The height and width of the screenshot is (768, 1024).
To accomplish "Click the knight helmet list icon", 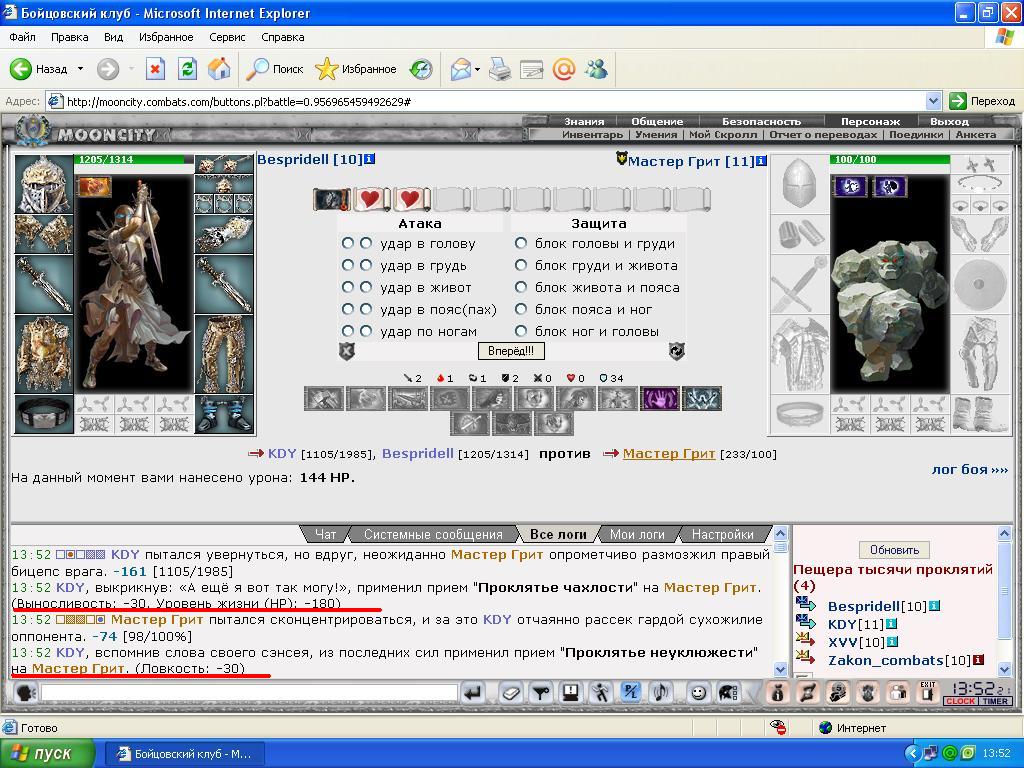I will [x=728, y=692].
